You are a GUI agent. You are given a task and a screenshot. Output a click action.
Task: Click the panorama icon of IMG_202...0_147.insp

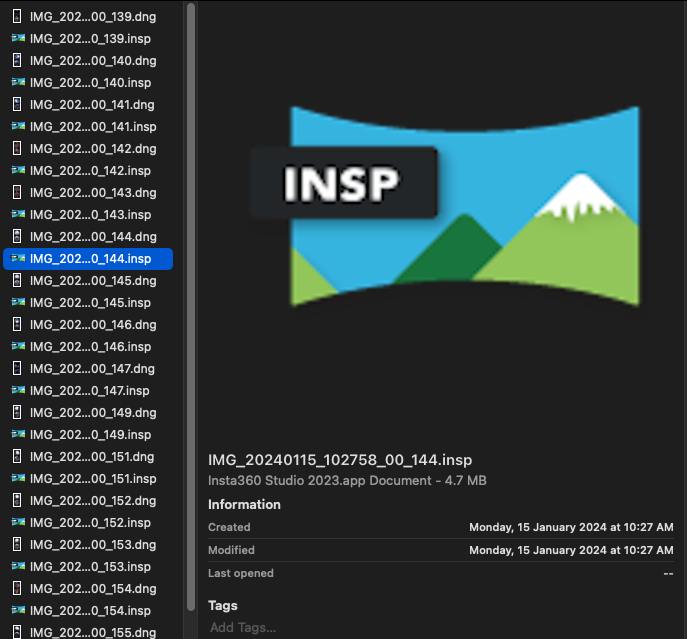tap(18, 390)
